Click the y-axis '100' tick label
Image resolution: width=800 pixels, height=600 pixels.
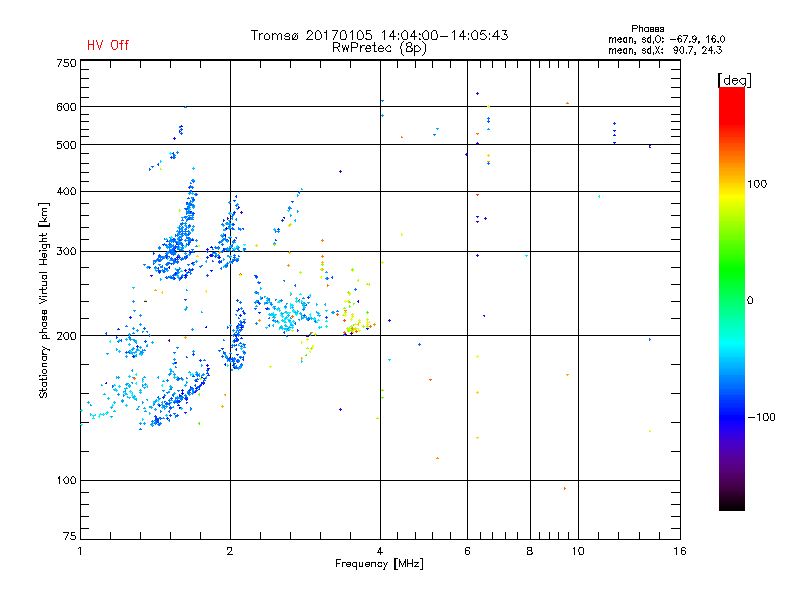click(x=67, y=481)
